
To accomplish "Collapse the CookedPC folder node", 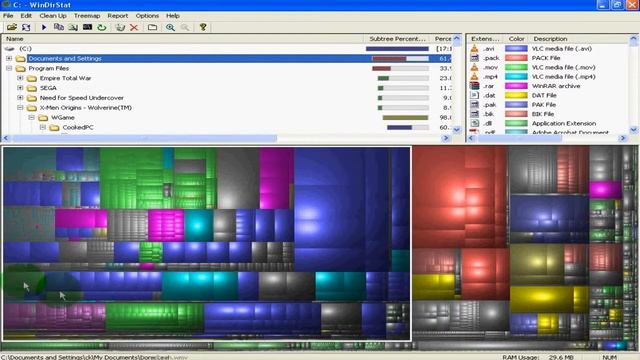I will click(x=43, y=127).
